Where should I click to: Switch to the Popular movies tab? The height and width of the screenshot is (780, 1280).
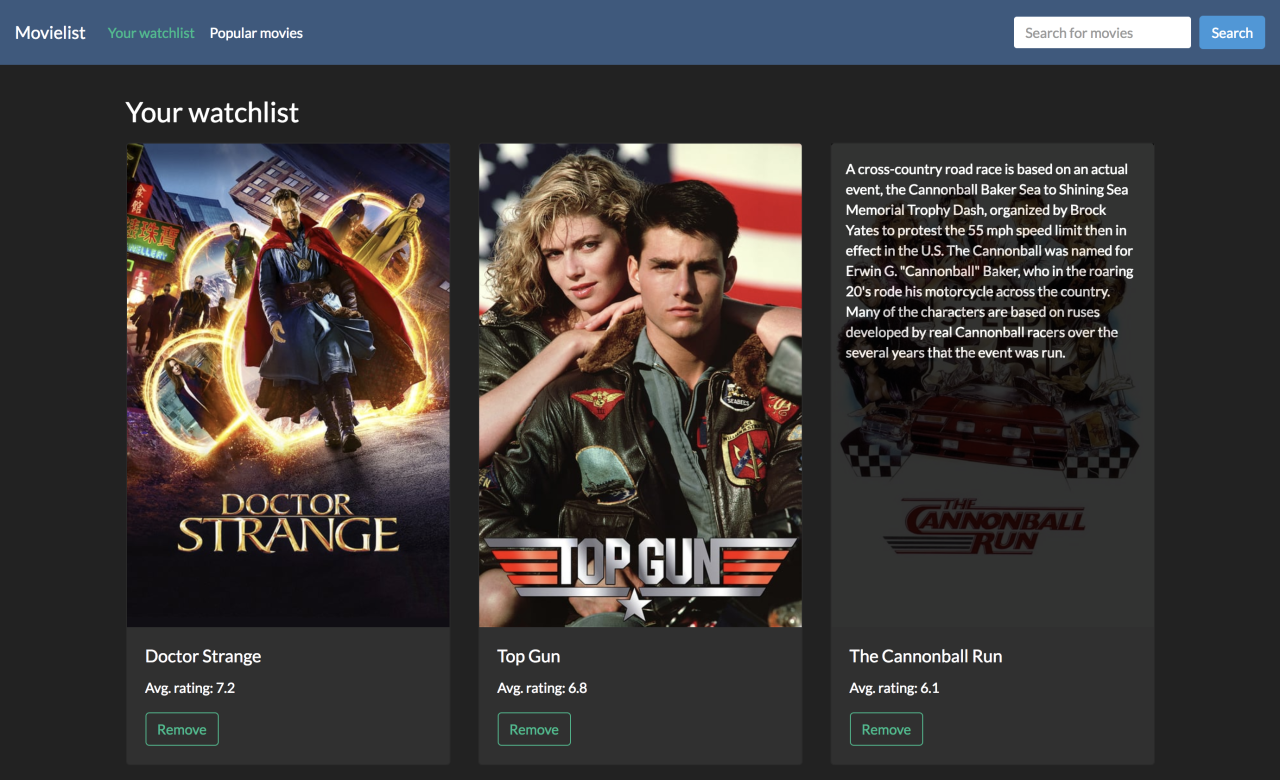[256, 33]
